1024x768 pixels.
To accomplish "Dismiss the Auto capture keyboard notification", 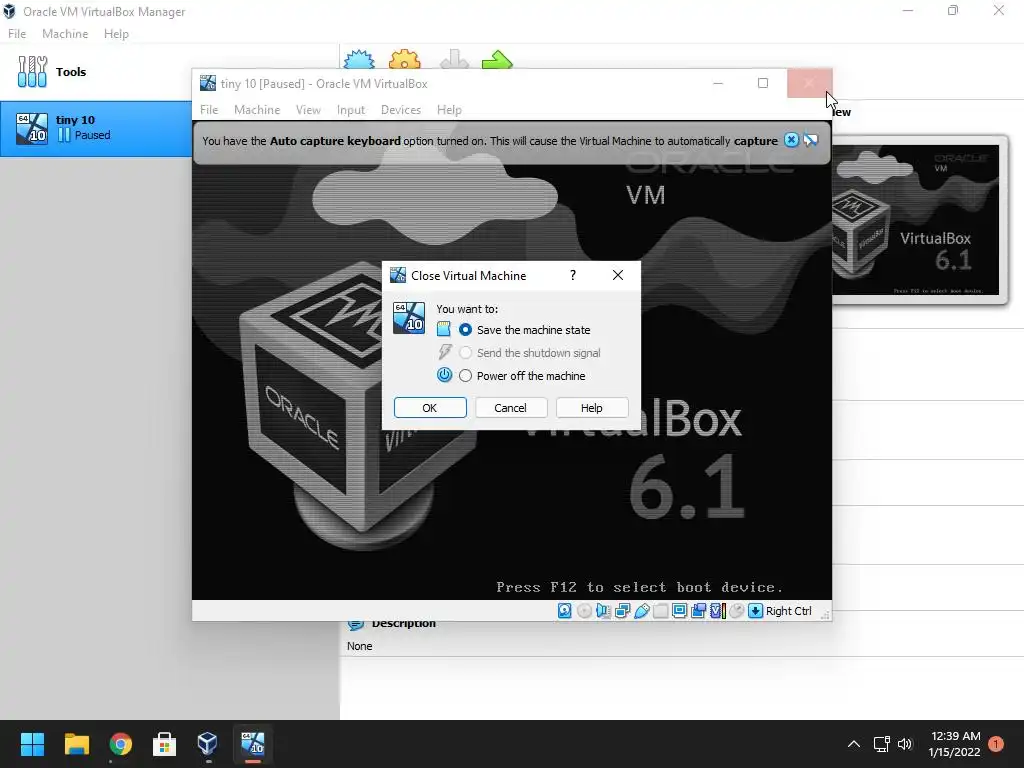I will click(791, 140).
